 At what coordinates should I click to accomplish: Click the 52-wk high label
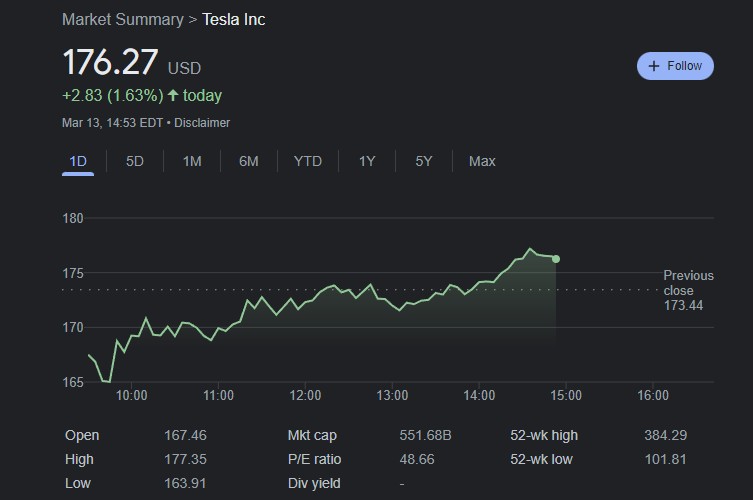point(544,435)
